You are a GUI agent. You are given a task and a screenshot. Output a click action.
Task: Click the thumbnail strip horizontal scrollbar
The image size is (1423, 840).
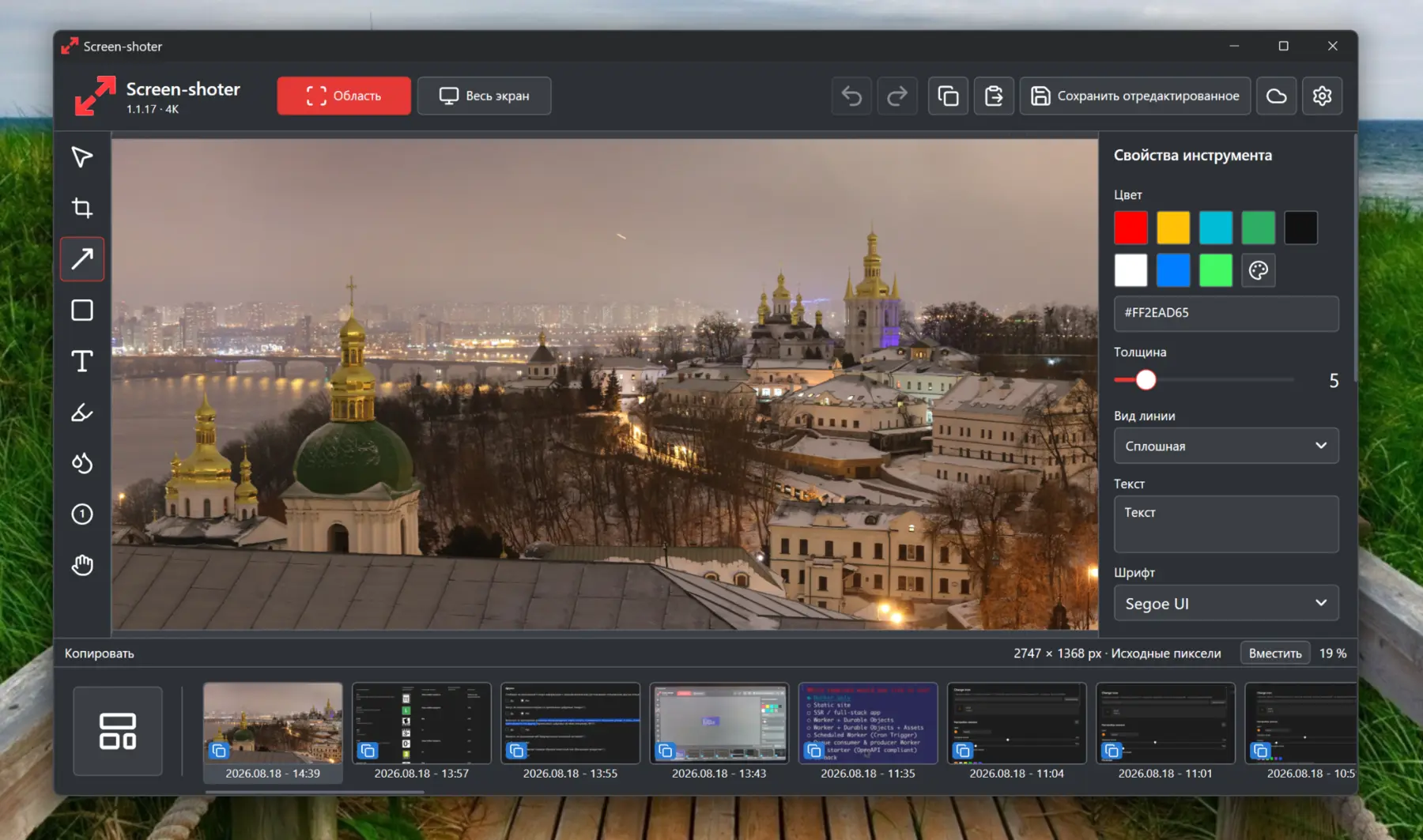pos(315,792)
